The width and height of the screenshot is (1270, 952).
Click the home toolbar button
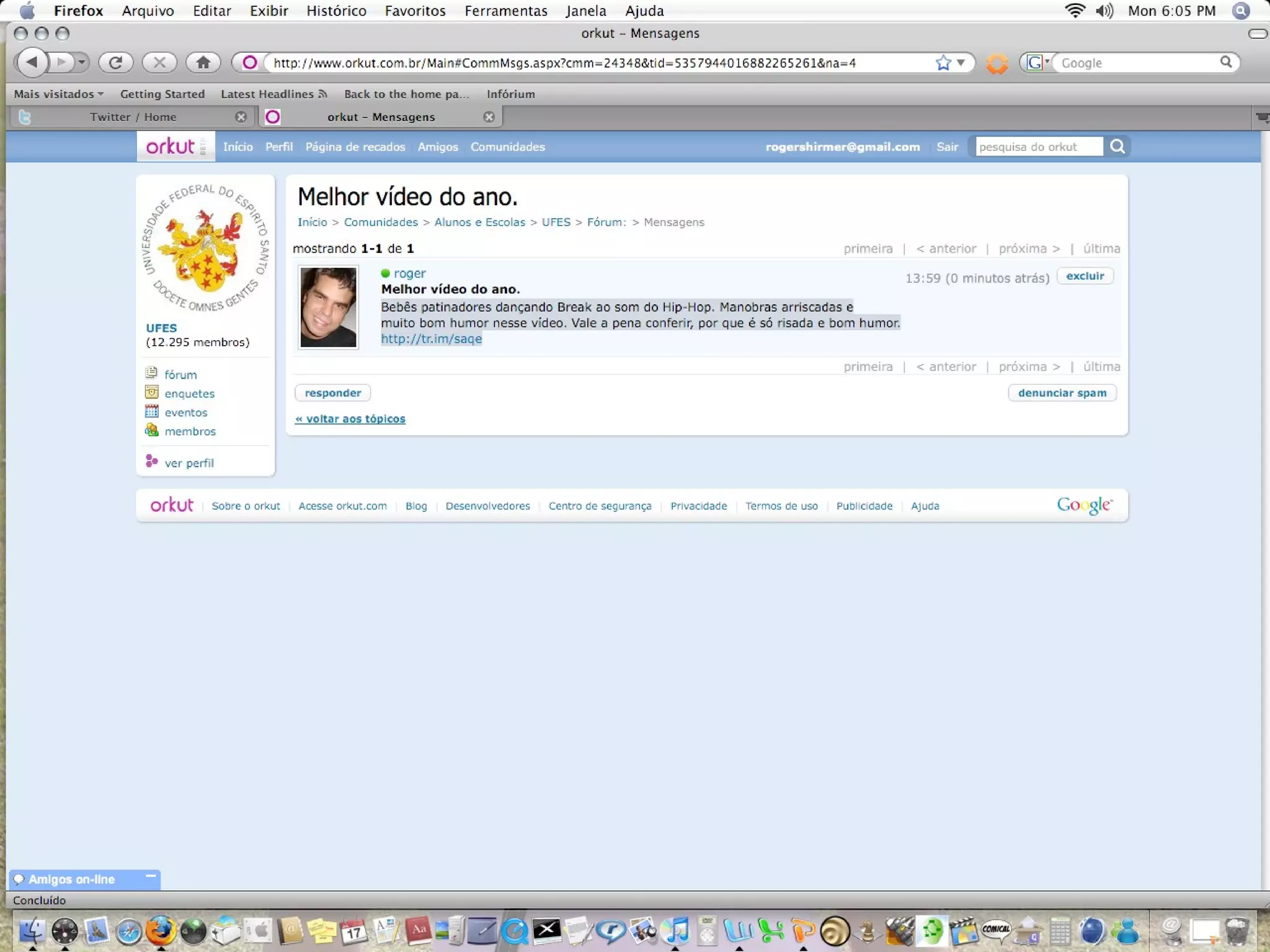pos(203,63)
